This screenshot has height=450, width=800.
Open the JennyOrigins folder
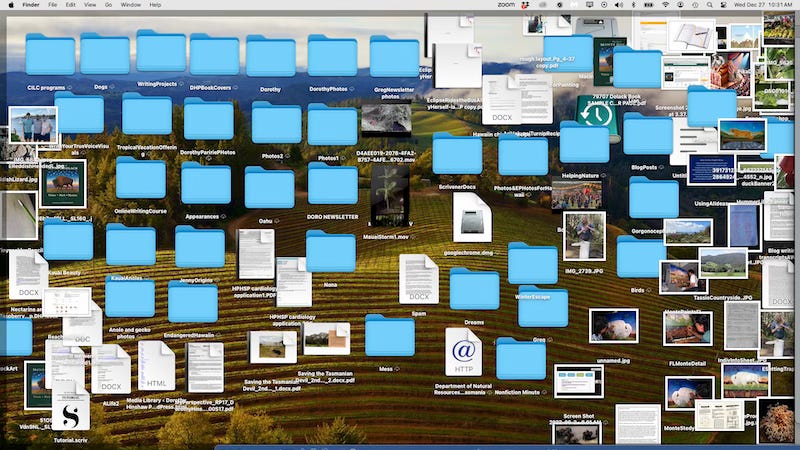click(x=199, y=247)
